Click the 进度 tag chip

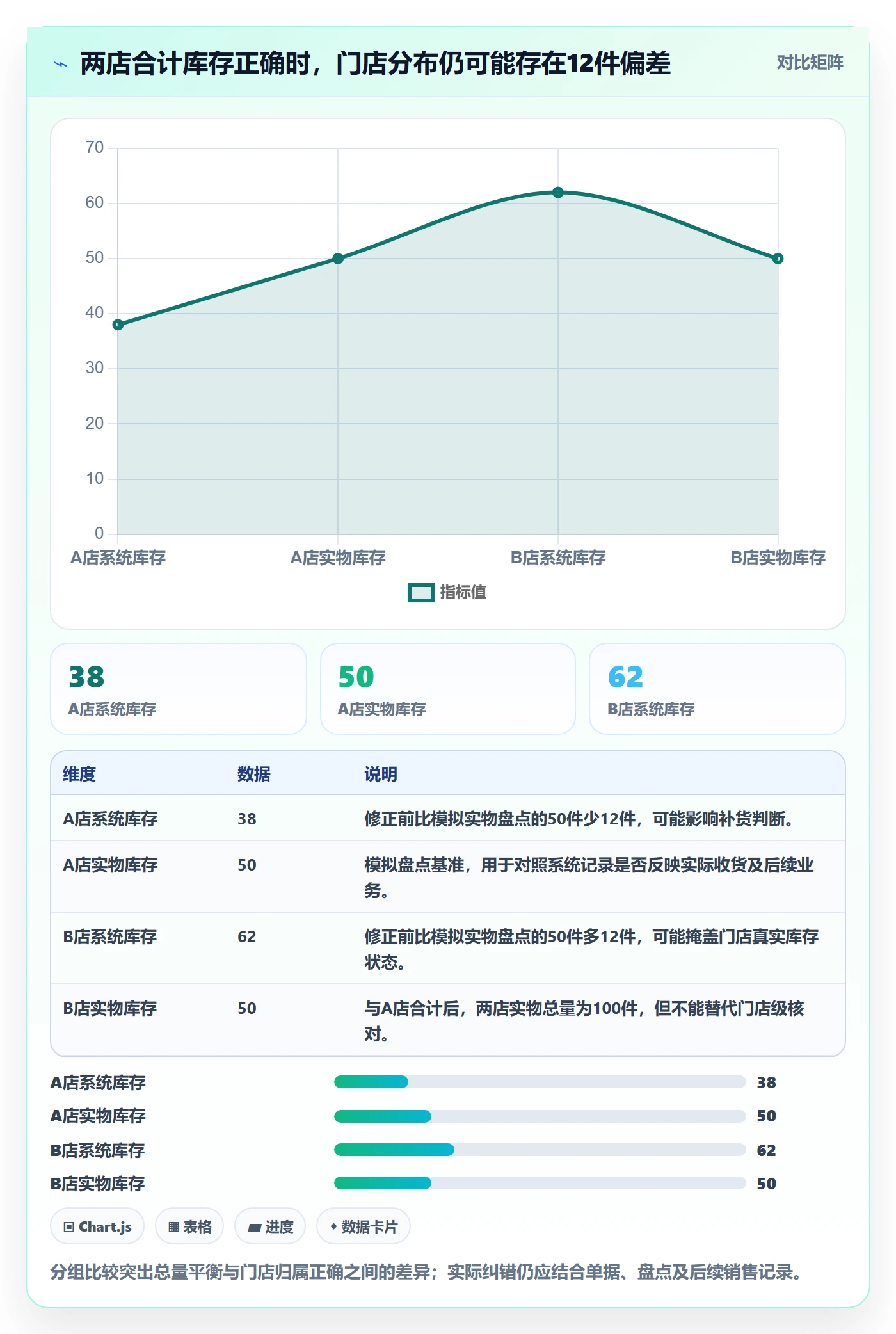pyautogui.click(x=270, y=1226)
